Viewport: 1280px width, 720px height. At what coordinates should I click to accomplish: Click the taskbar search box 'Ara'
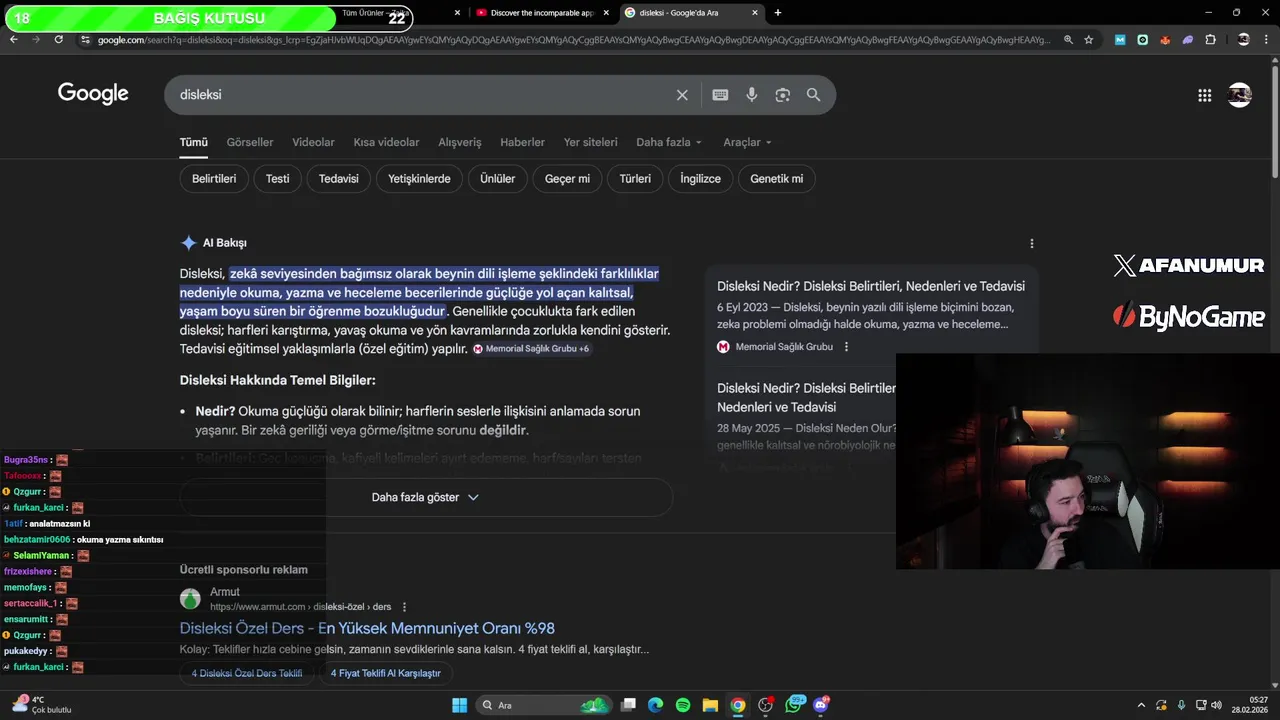(545, 705)
